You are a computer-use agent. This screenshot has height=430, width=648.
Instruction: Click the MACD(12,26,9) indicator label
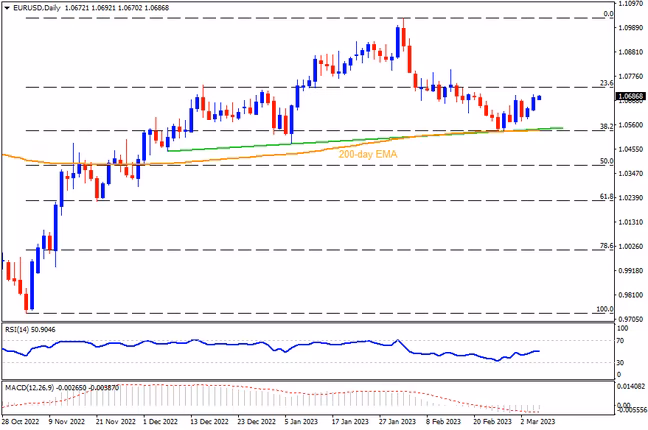coord(62,388)
